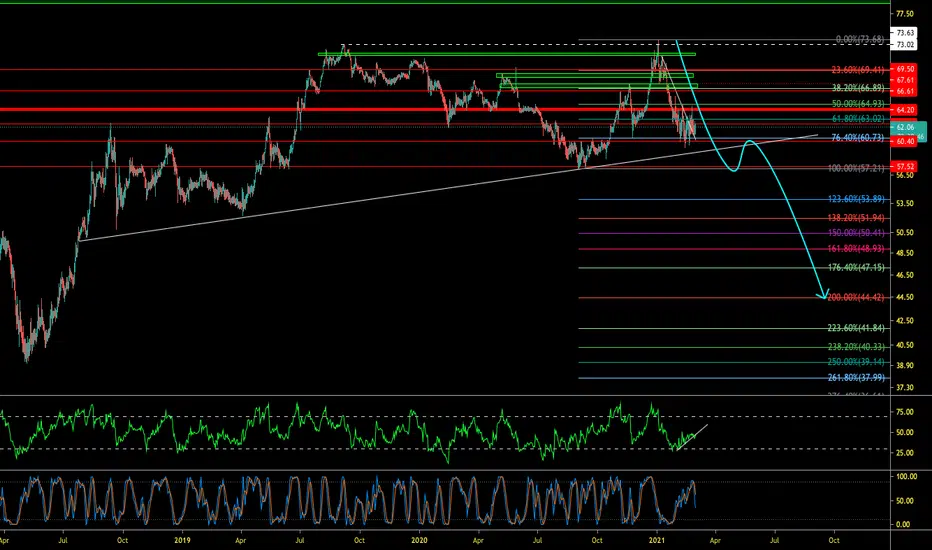Click the 250.00%(39.14) extension label
This screenshot has height=550, width=932.
[x=856, y=362]
